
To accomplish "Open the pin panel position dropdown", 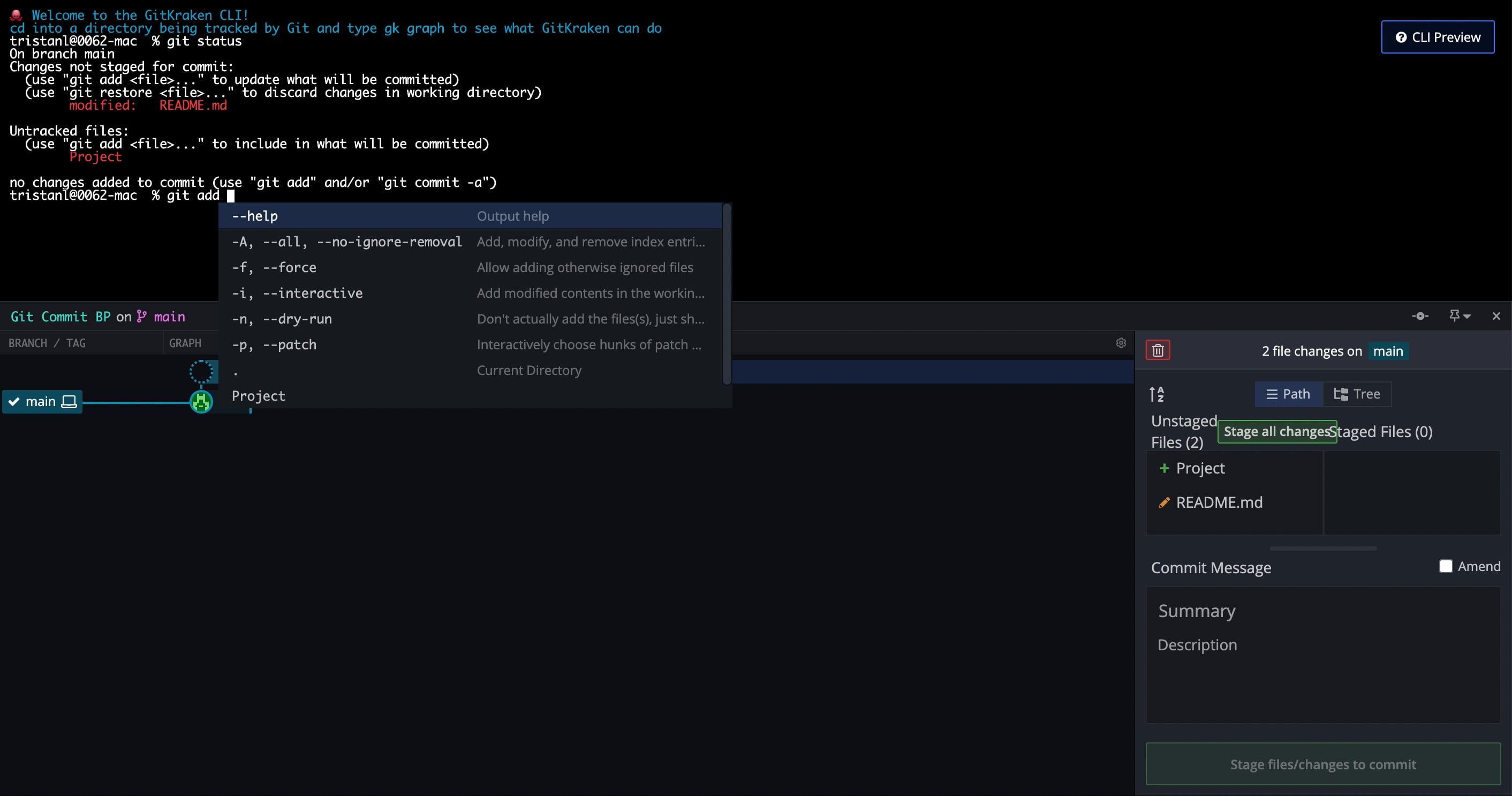I will click(1460, 316).
